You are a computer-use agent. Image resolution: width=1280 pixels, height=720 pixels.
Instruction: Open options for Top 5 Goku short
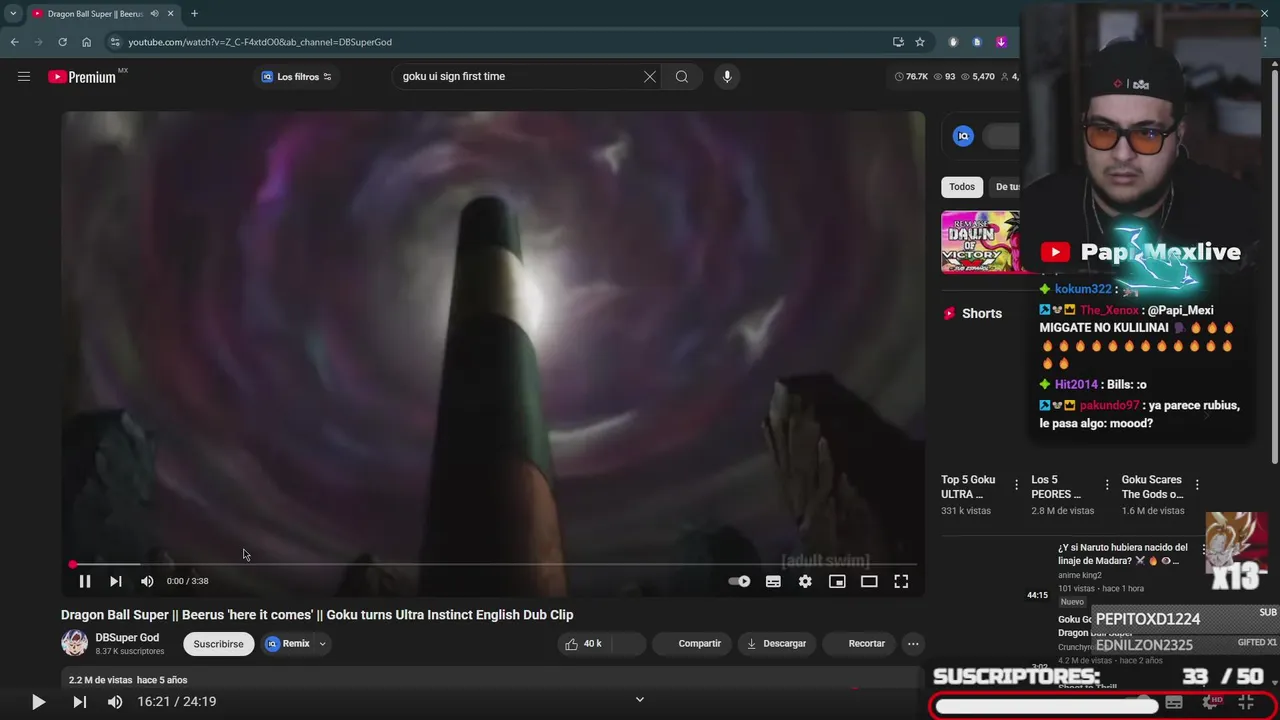[x=1017, y=485]
